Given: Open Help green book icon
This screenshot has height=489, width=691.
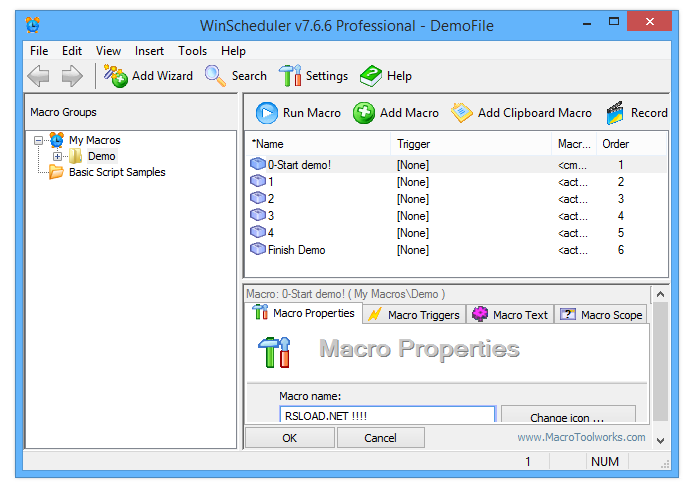Looking at the screenshot, I should 371,76.
